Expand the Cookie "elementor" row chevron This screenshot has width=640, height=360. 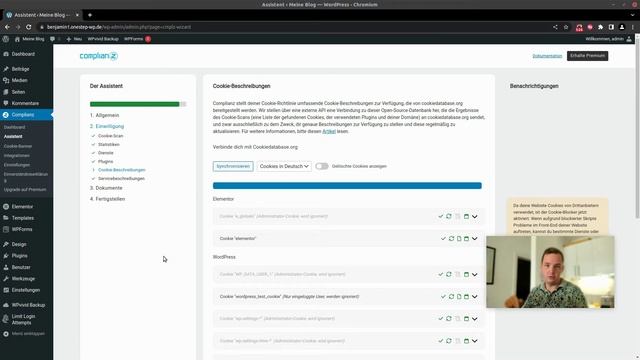[x=474, y=238]
